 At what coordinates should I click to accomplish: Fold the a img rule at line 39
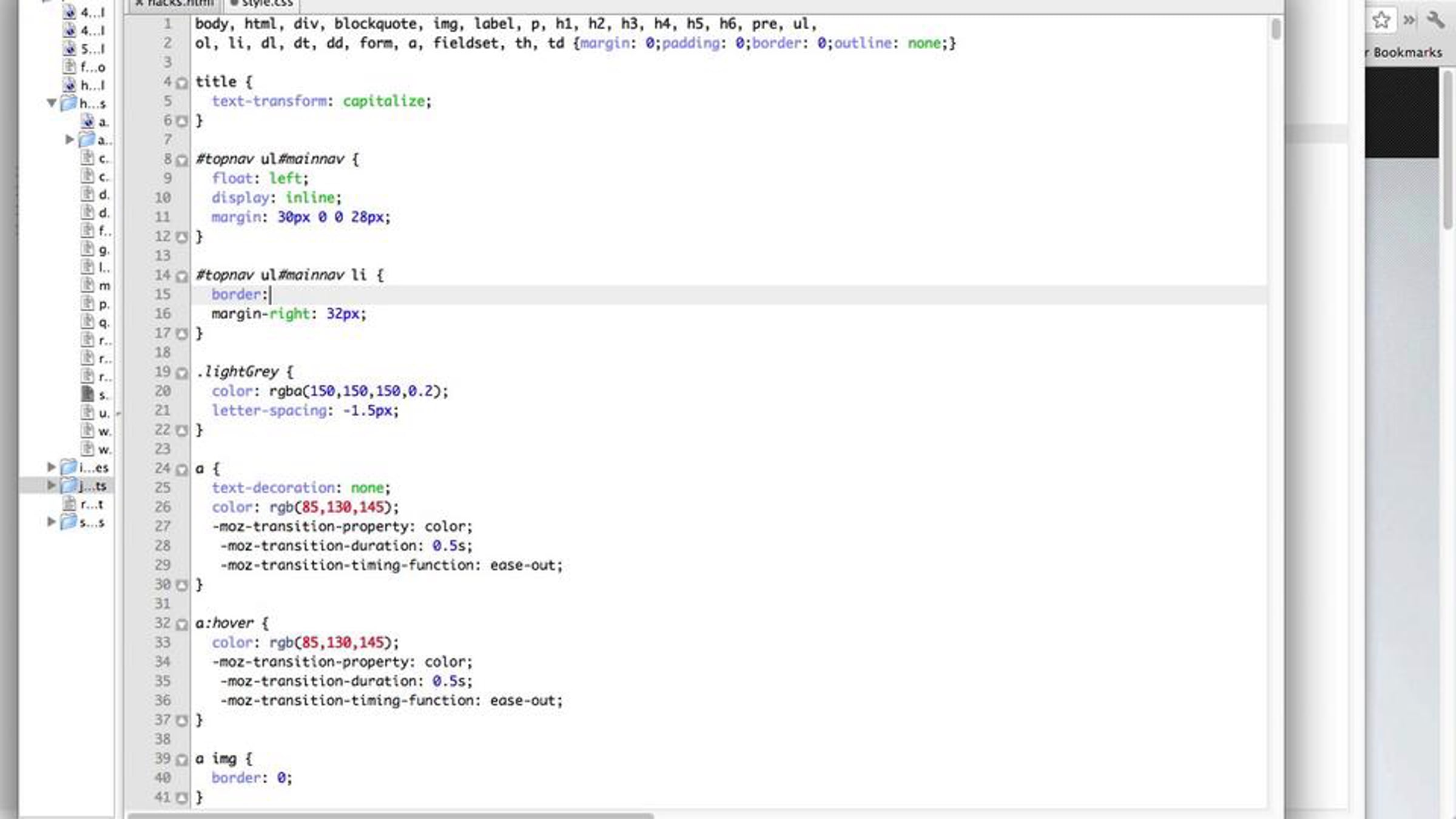tap(181, 760)
